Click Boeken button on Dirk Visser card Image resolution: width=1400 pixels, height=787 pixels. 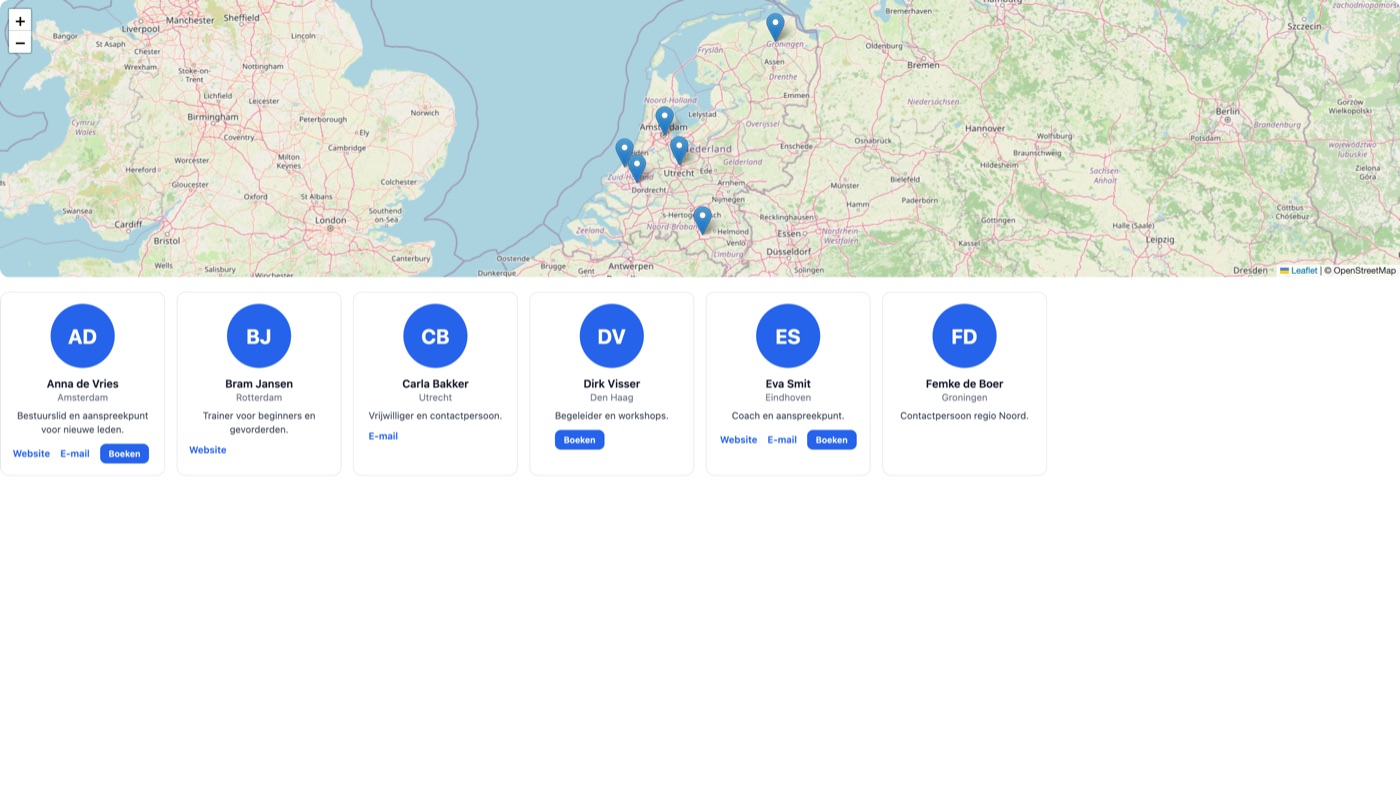point(579,440)
